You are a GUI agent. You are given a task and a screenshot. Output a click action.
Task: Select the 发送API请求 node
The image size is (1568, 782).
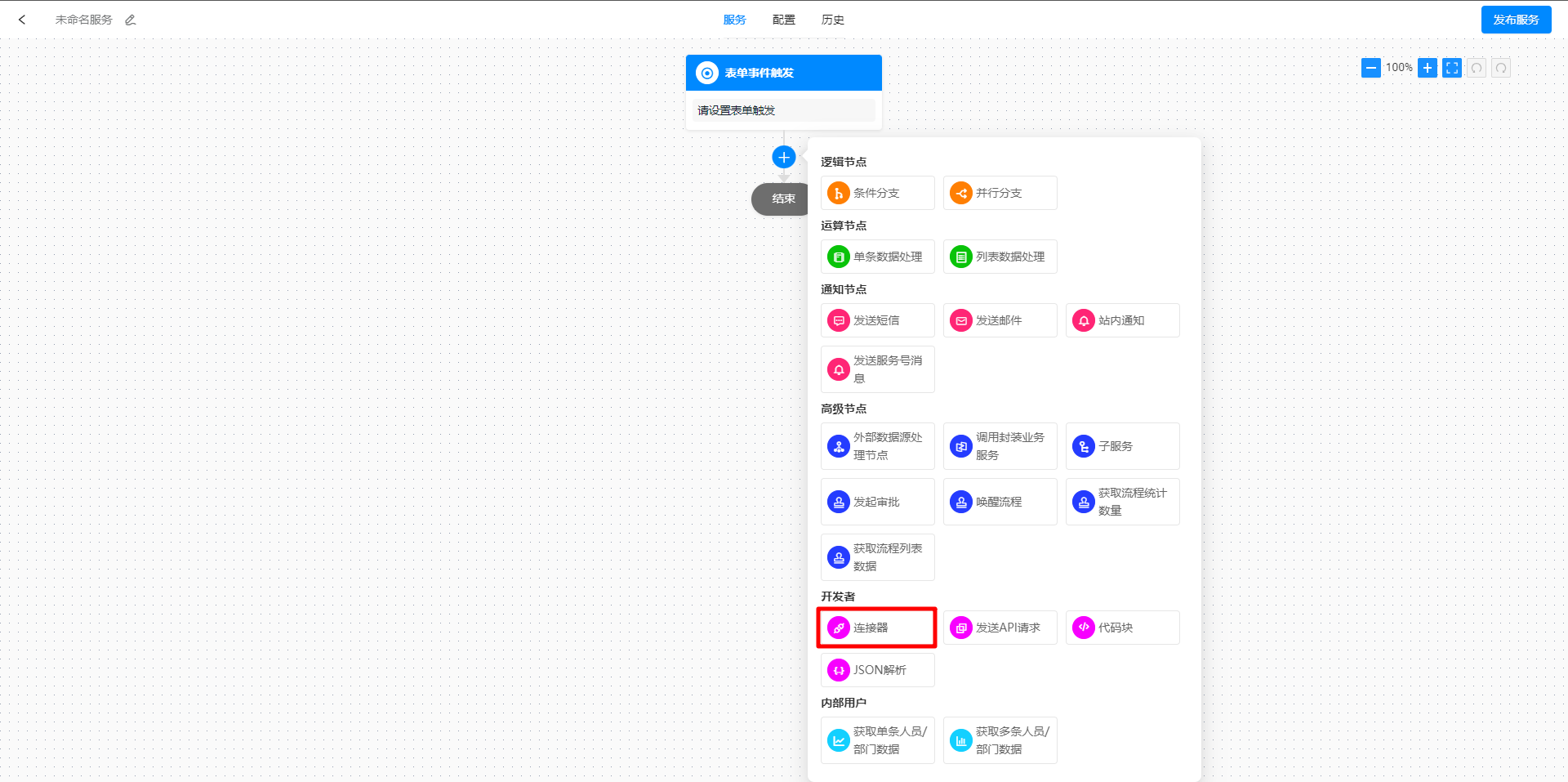click(x=1000, y=628)
